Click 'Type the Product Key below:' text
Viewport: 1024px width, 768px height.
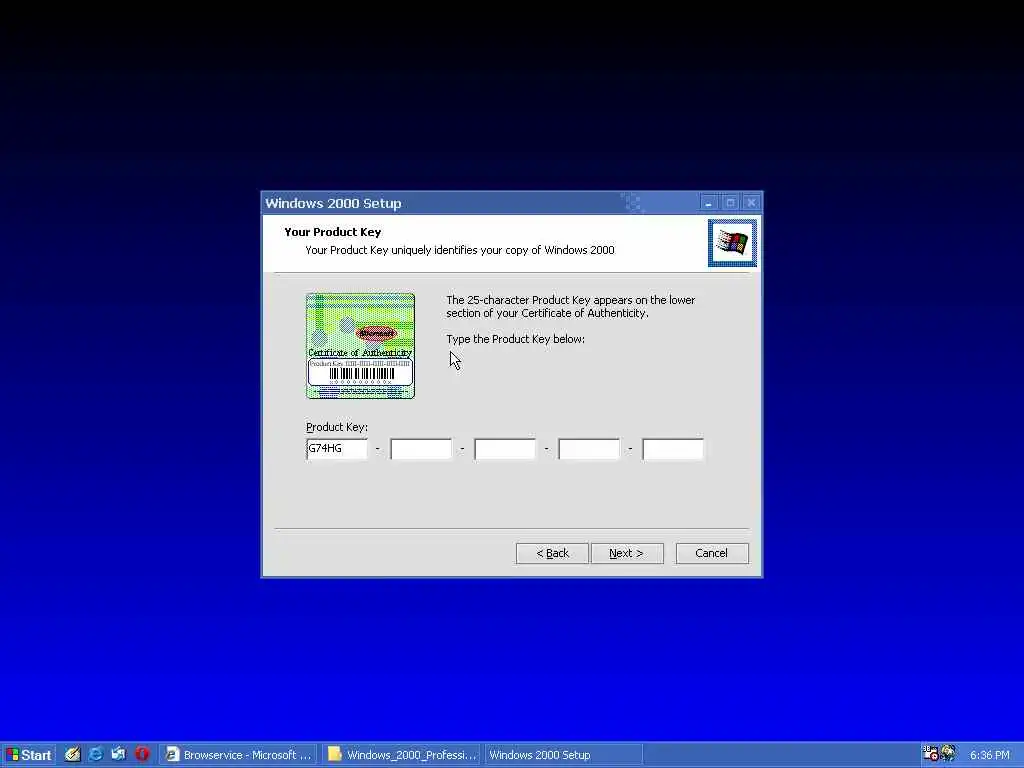click(515, 339)
